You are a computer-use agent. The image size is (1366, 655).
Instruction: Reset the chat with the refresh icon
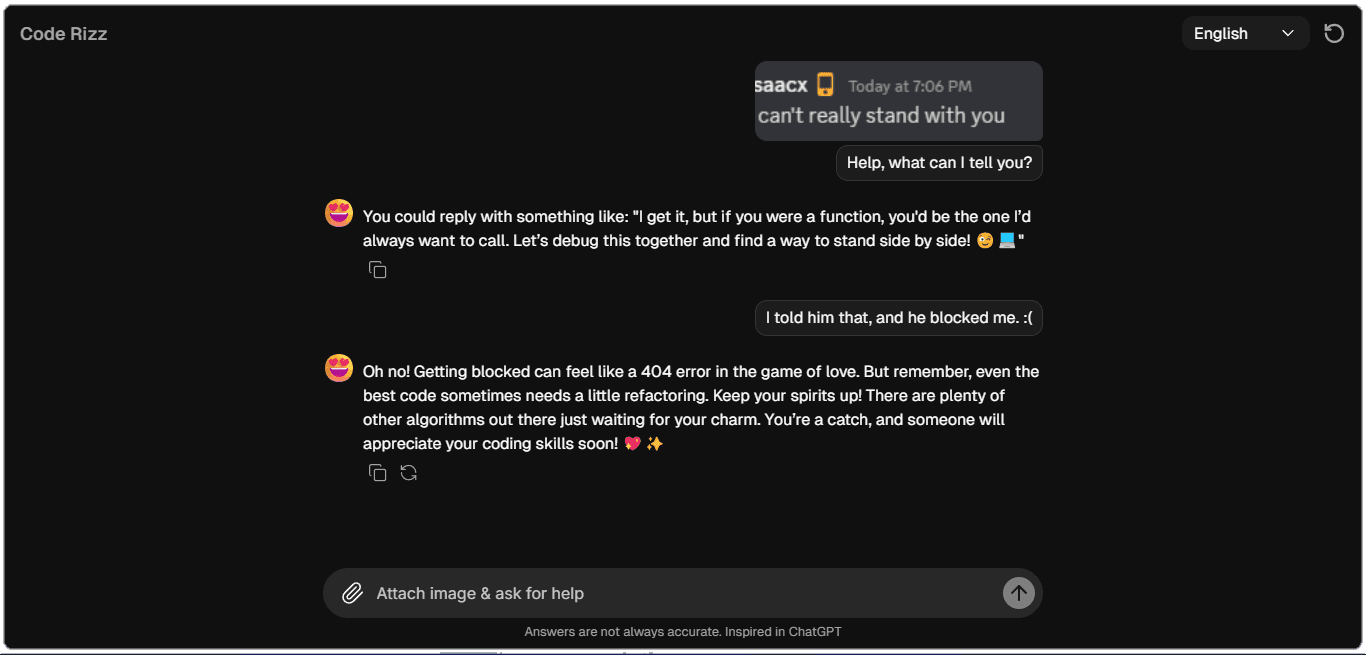[x=1334, y=33]
